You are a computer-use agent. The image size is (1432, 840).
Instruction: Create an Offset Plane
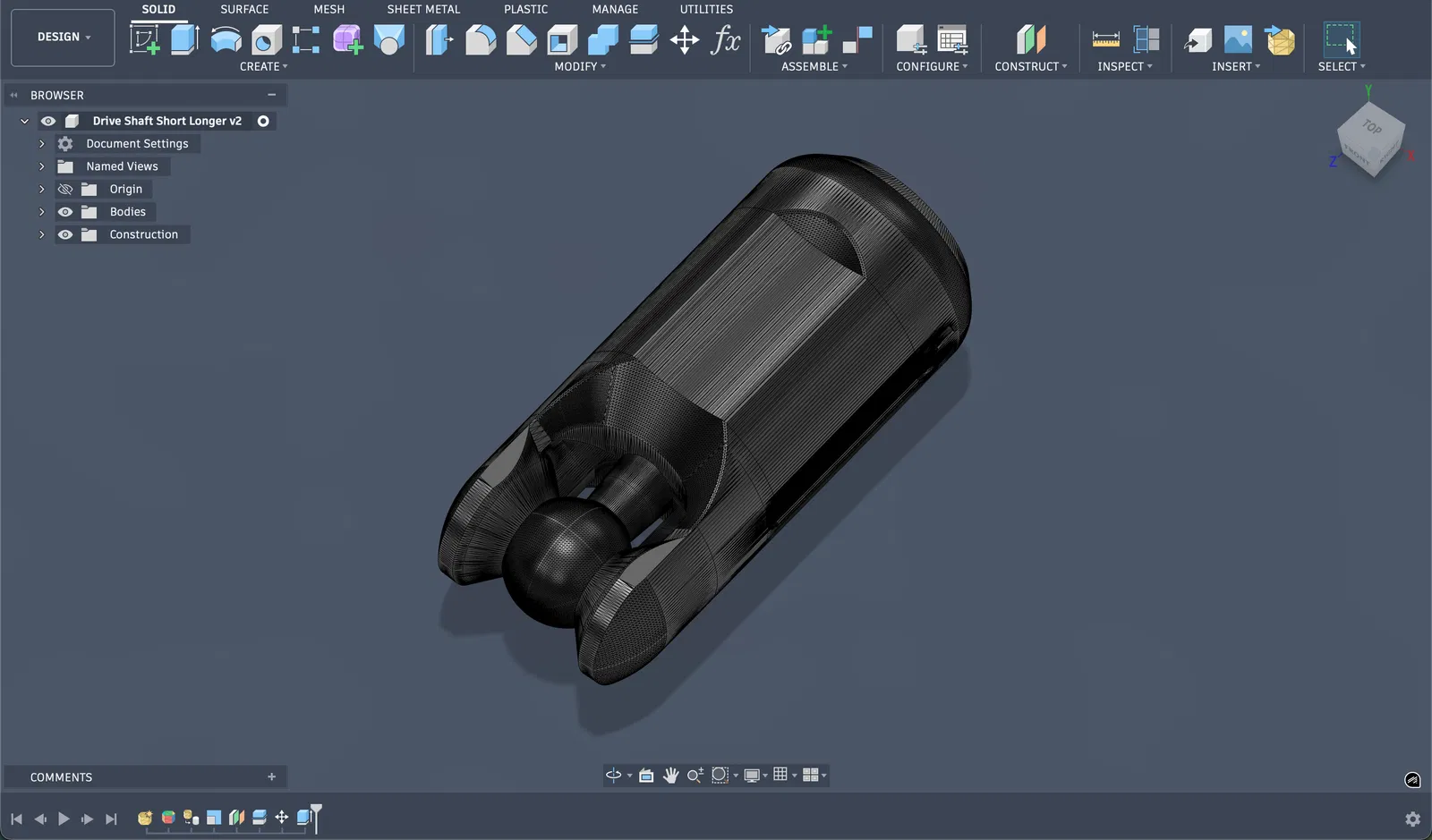coord(1031,39)
